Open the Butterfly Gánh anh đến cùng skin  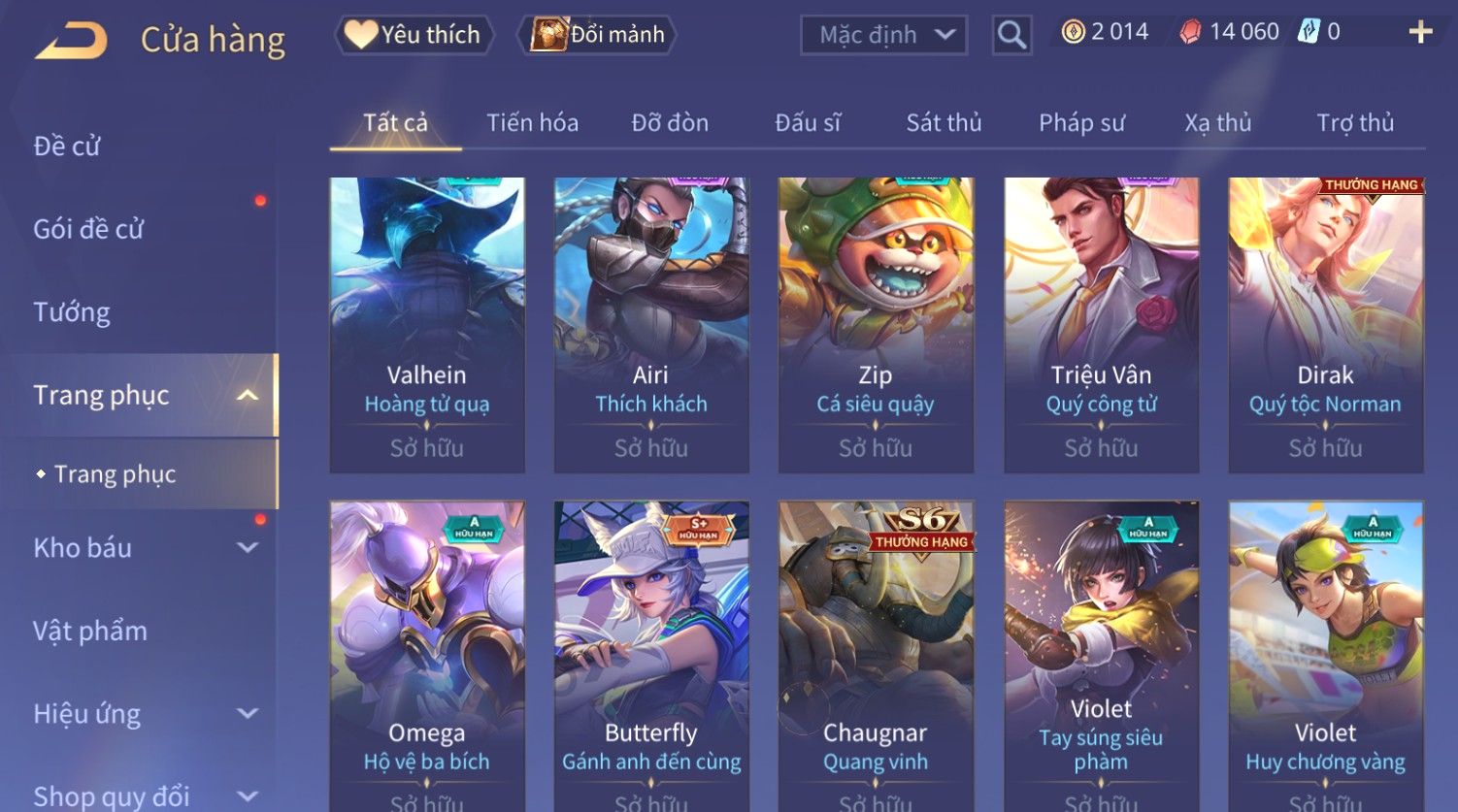pyautogui.click(x=651, y=656)
